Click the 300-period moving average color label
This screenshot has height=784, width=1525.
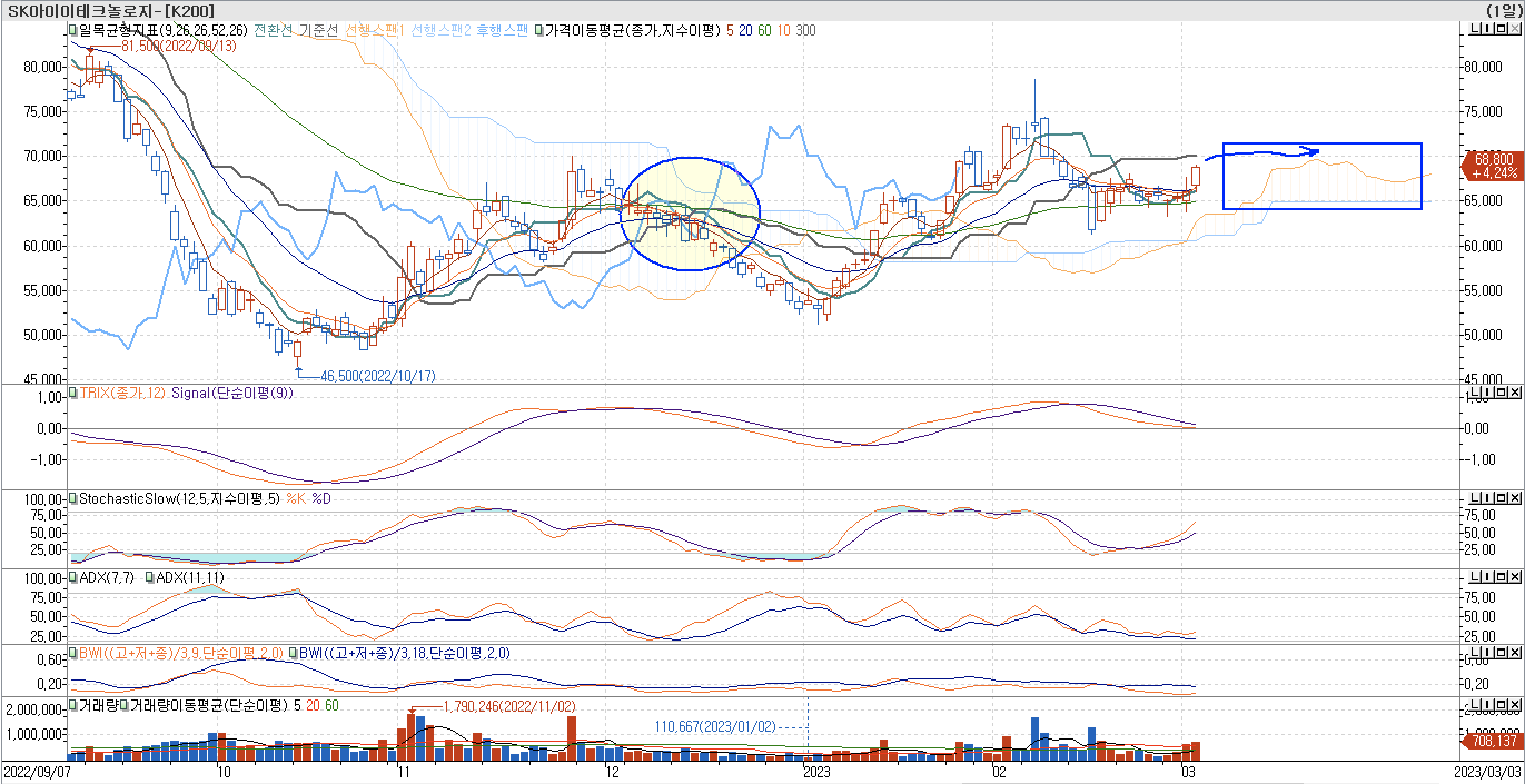805,30
